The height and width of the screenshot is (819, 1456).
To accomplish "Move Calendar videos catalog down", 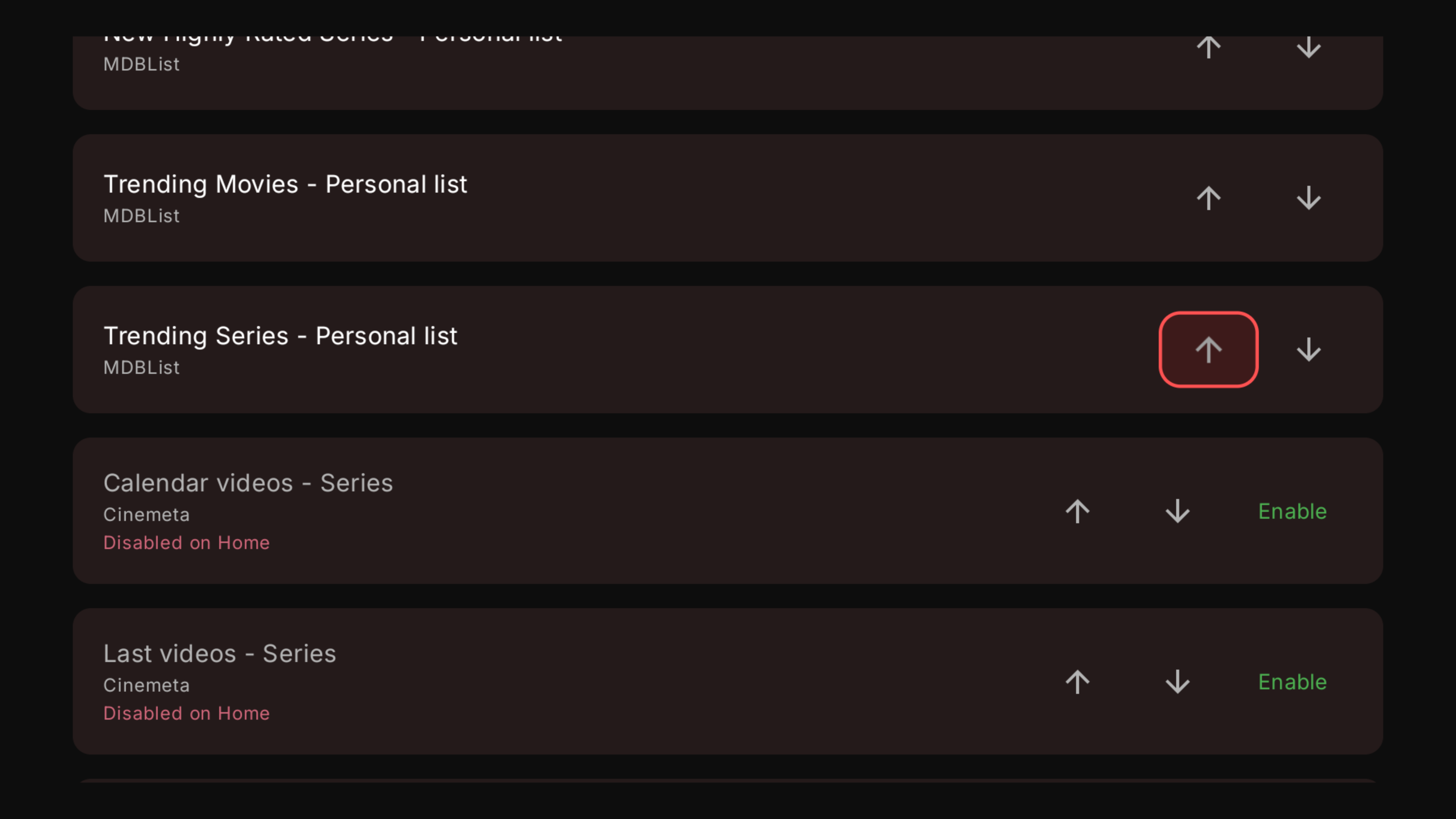I will point(1177,511).
